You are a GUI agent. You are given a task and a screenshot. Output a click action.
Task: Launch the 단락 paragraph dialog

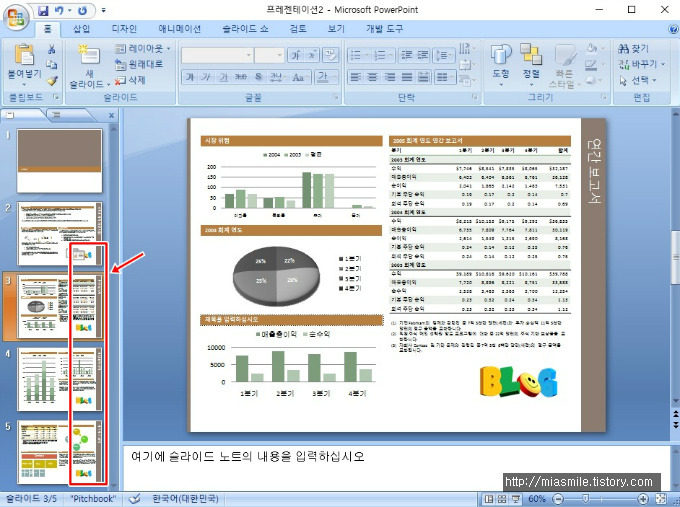[x=474, y=97]
